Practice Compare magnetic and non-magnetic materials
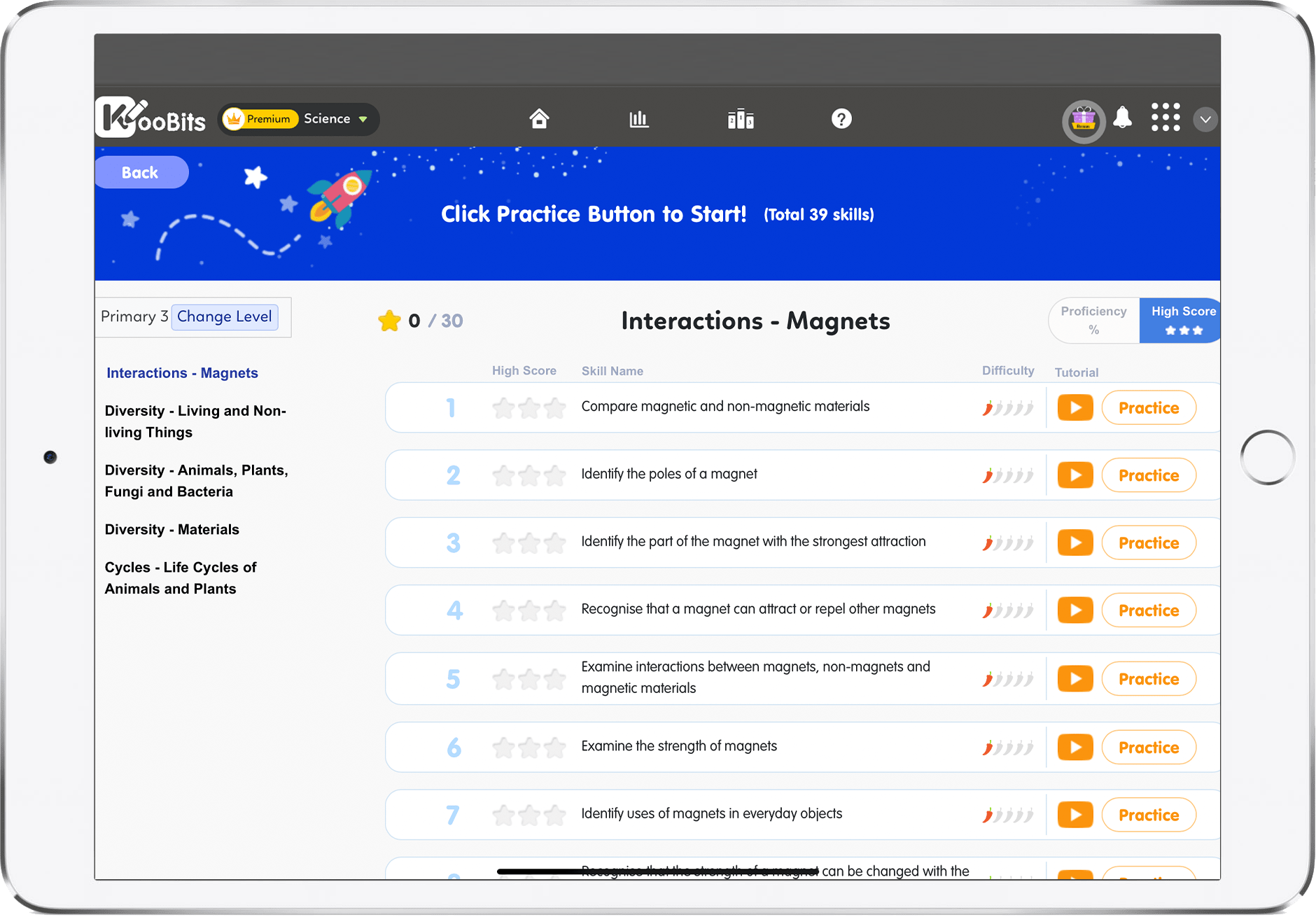Image resolution: width=1316 pixels, height=917 pixels. [x=1149, y=407]
